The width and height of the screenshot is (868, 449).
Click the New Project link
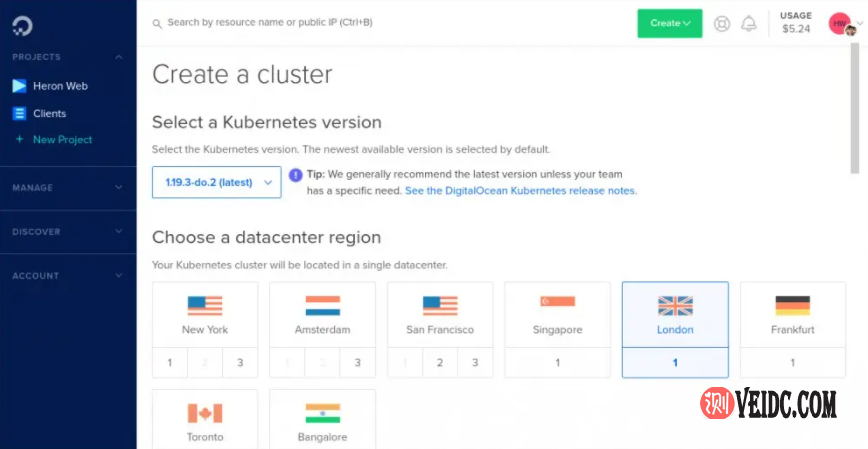coord(62,140)
